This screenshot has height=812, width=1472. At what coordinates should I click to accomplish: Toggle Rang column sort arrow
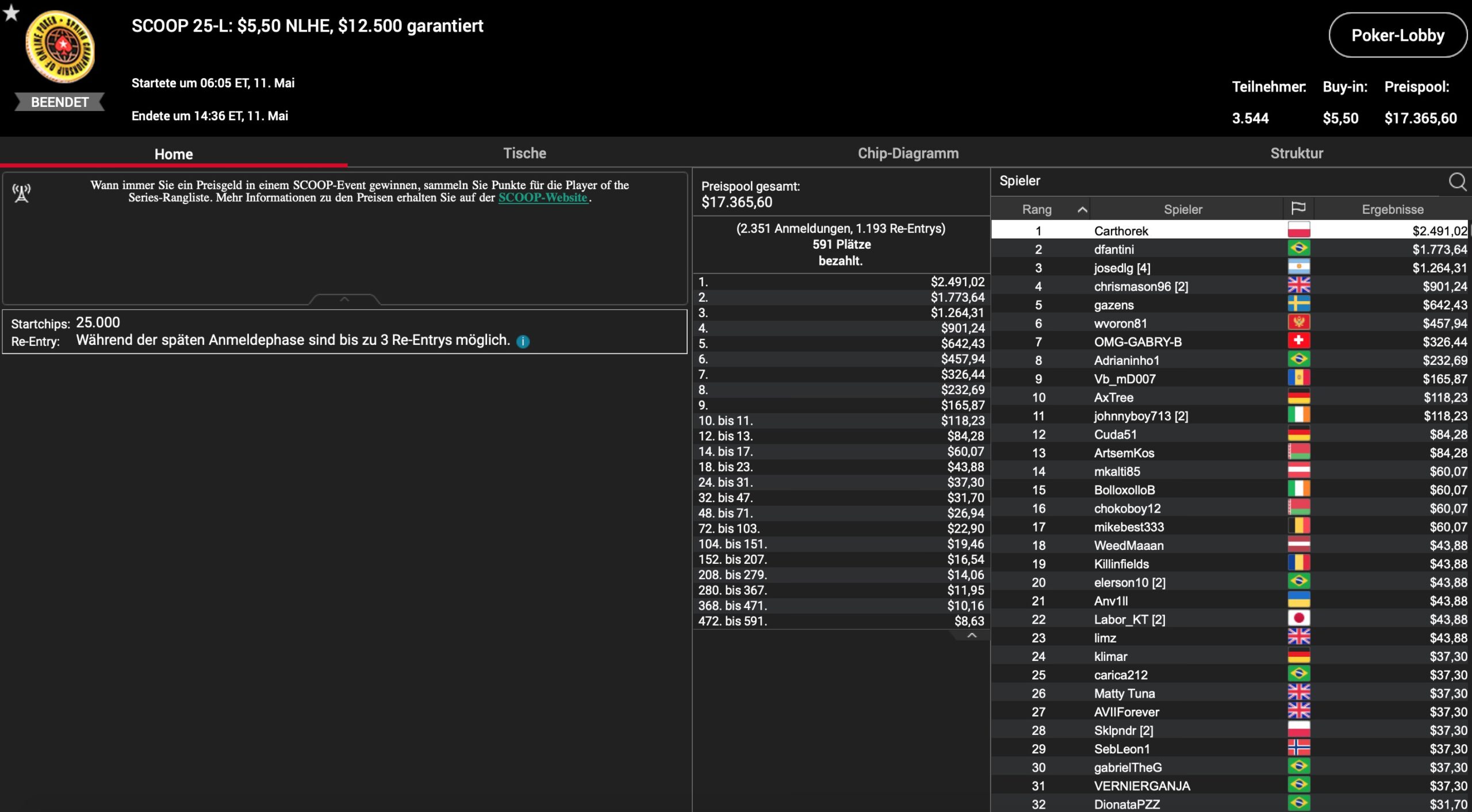click(x=1082, y=209)
